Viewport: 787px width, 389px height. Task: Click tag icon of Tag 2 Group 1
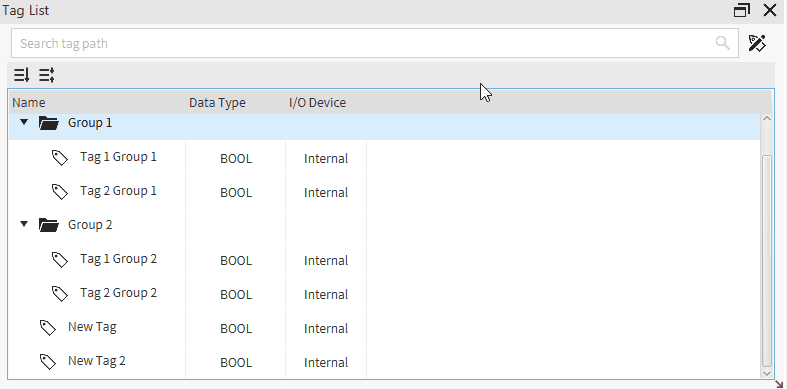[60, 192]
